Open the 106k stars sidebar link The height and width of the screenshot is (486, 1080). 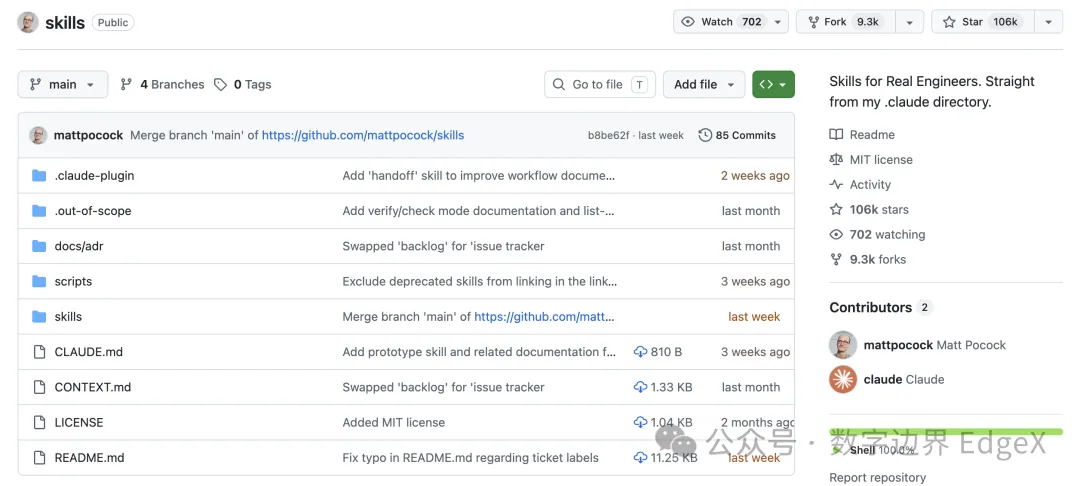869,209
